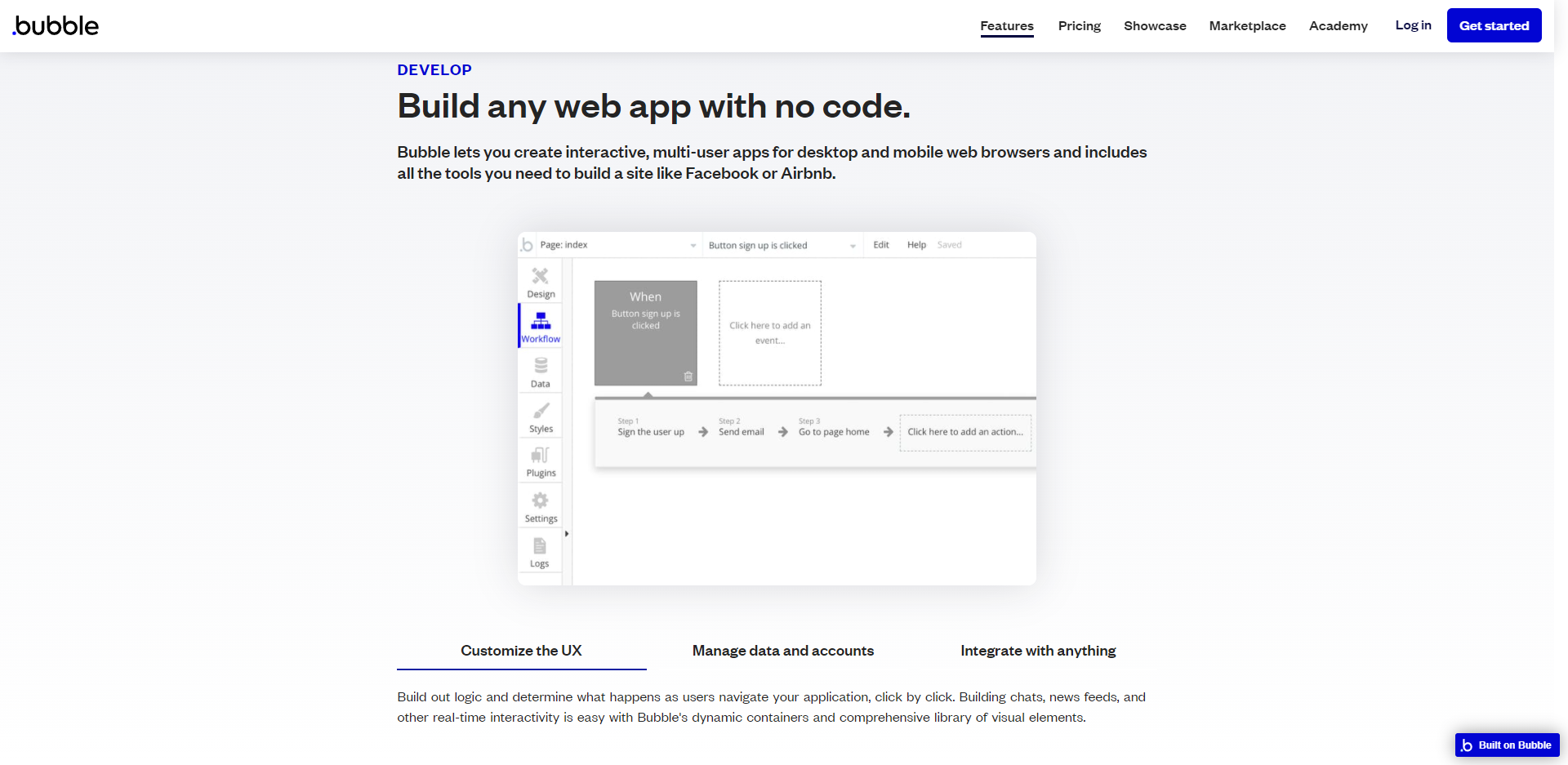Click arrow after Send email step
This screenshot has height=765, width=1568.
coord(782,432)
